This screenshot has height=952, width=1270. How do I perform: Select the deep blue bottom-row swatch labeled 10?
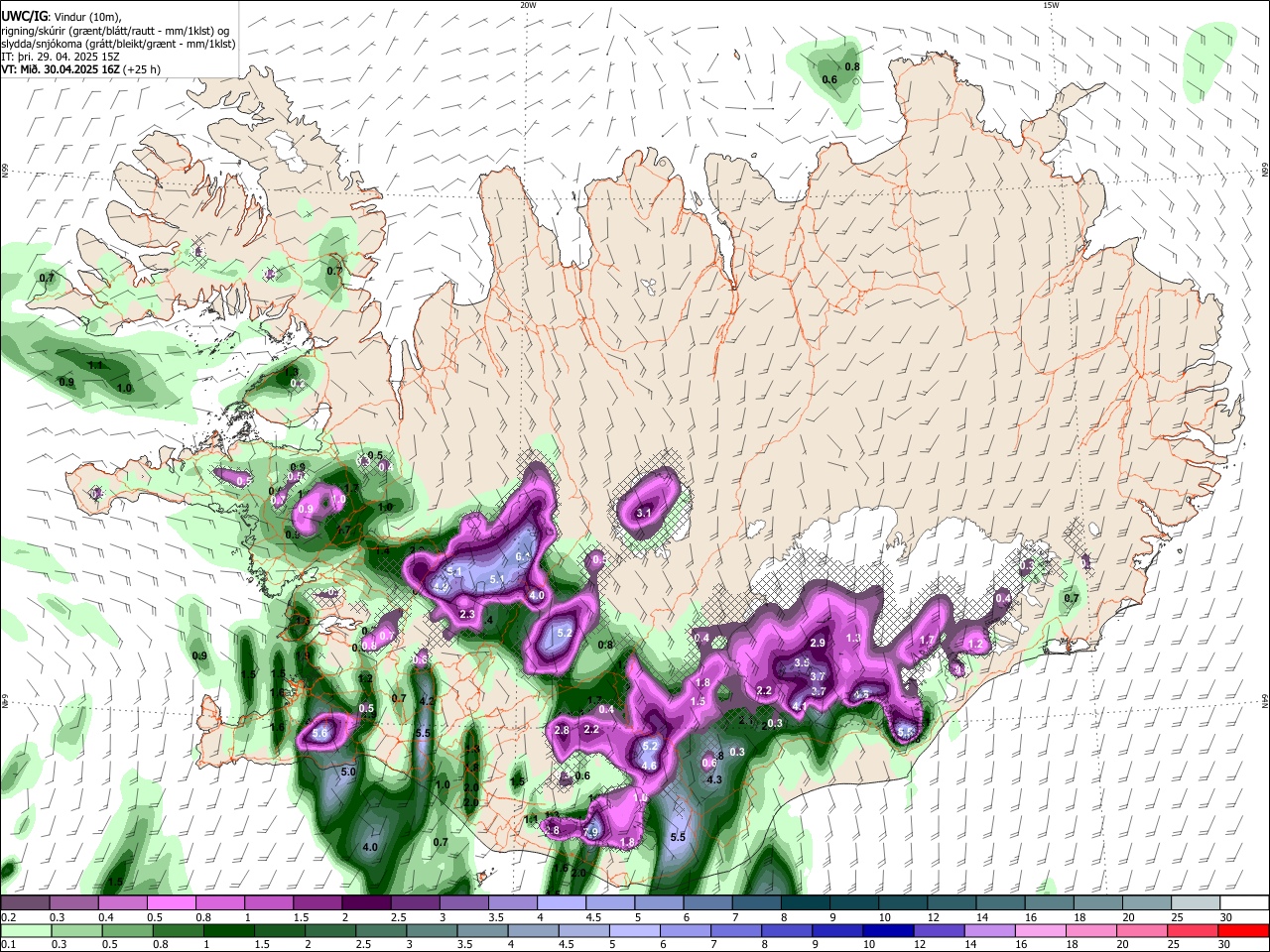[x=888, y=930]
